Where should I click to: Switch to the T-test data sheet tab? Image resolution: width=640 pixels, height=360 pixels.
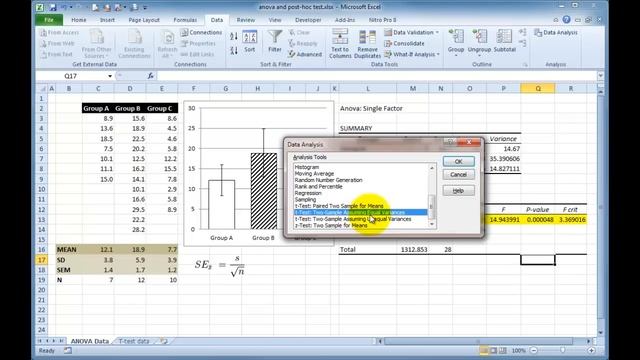click(134, 341)
